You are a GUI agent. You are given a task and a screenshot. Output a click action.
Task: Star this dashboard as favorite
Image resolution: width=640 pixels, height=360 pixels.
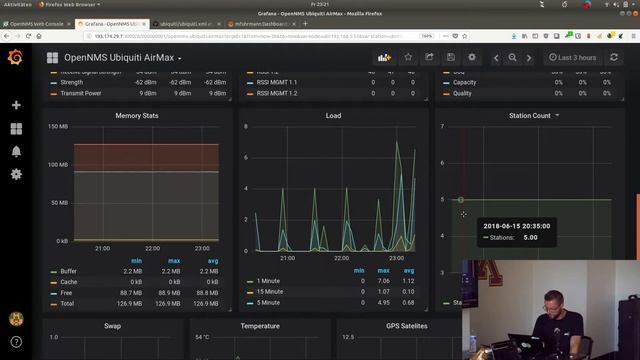408,58
